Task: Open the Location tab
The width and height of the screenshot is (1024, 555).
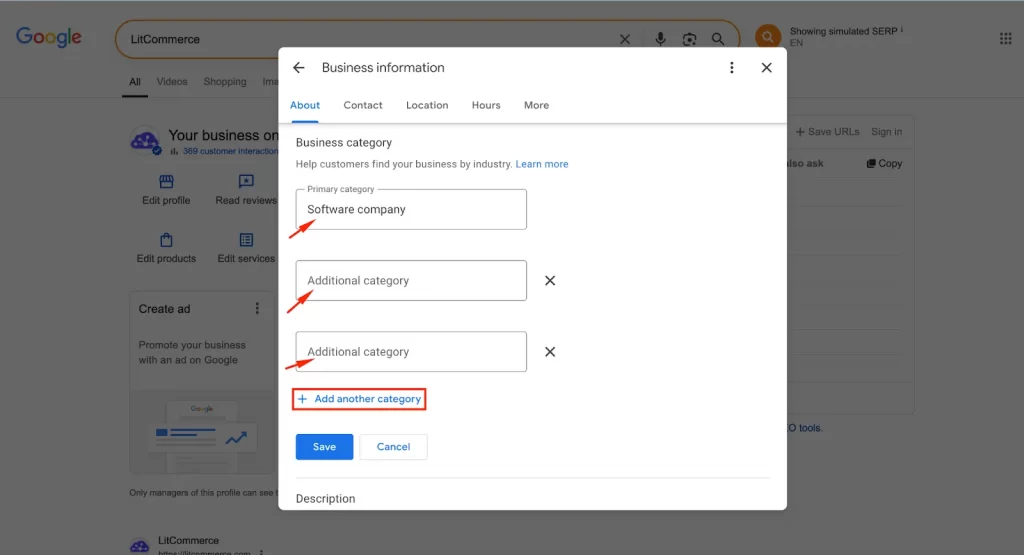Action: pyautogui.click(x=427, y=105)
